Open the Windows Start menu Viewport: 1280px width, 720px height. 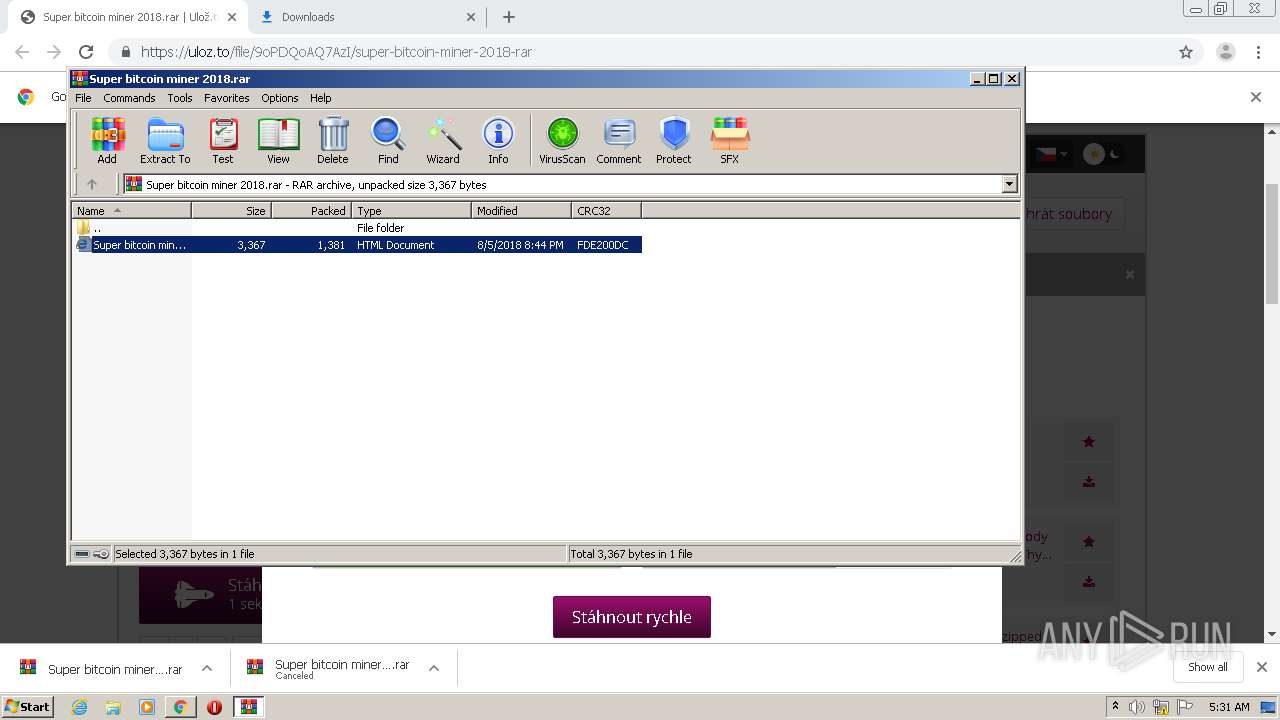click(x=28, y=706)
